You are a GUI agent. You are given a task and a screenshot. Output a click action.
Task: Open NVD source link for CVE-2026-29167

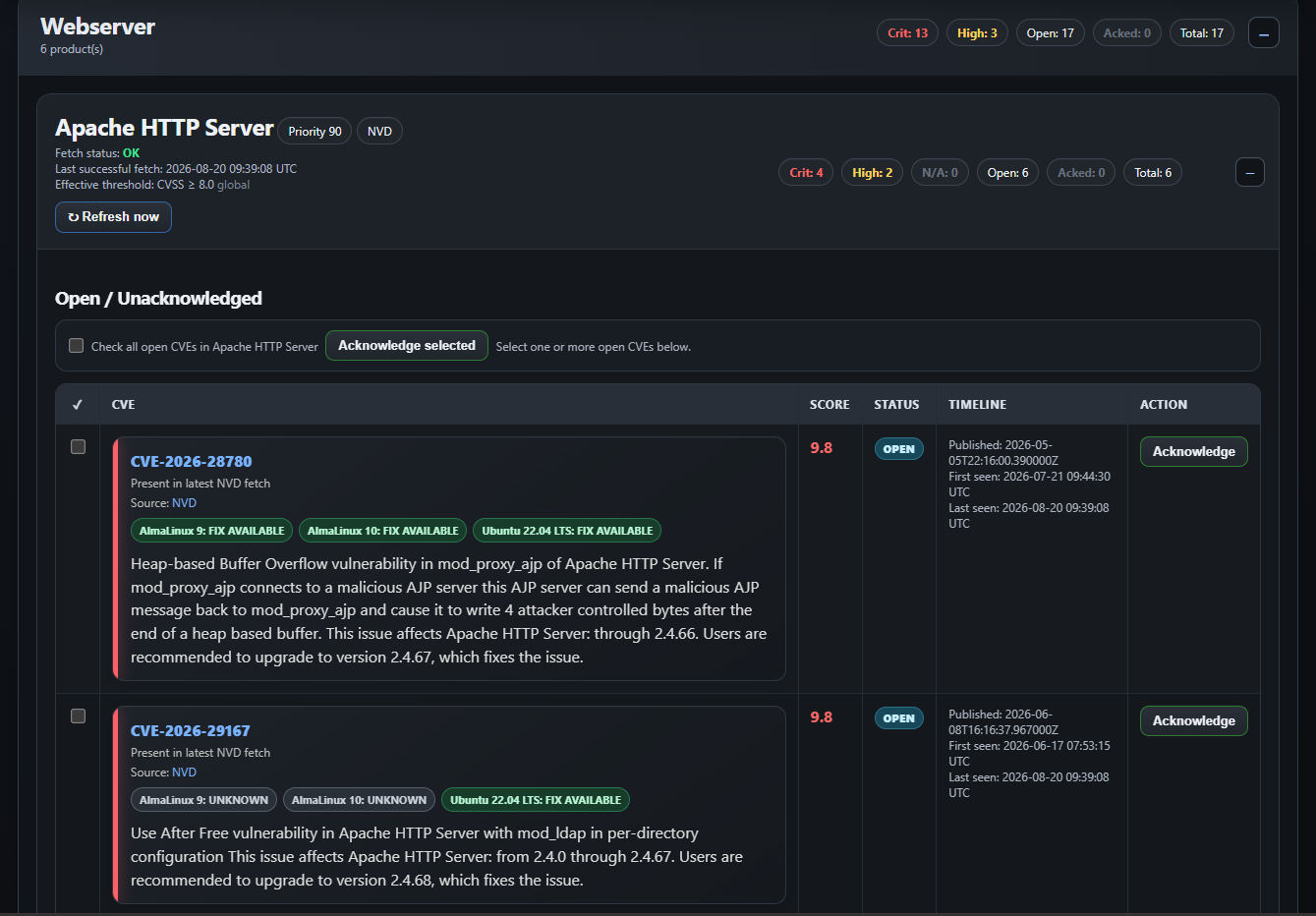pyautogui.click(x=185, y=773)
